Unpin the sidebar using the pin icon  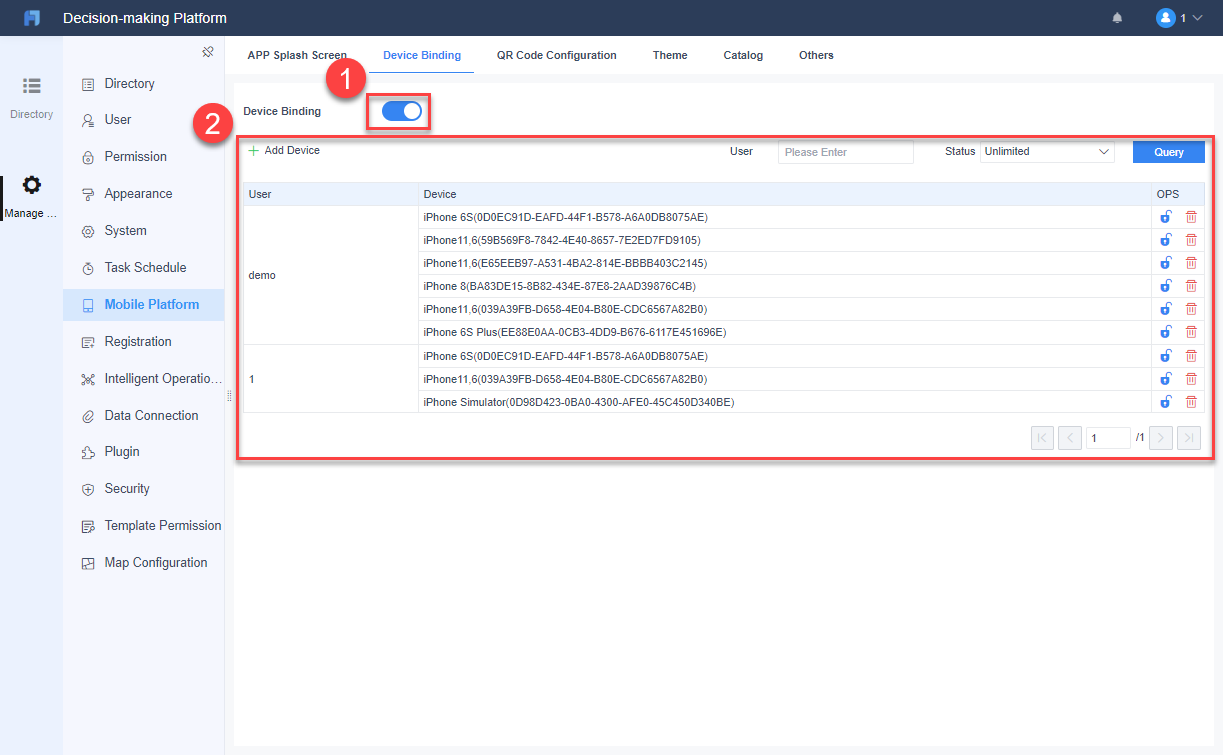pos(208,51)
